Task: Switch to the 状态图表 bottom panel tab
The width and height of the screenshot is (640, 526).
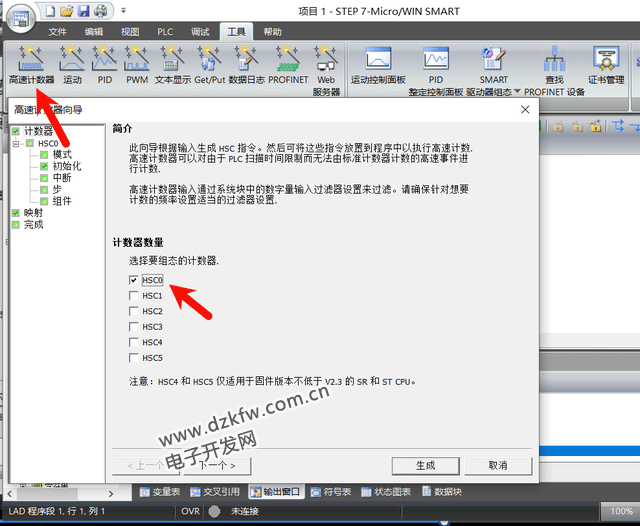Action: 385,492
